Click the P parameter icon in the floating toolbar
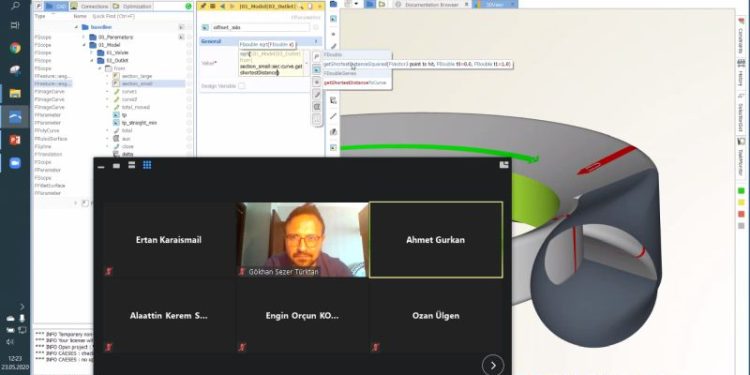 pyautogui.click(x=317, y=56)
